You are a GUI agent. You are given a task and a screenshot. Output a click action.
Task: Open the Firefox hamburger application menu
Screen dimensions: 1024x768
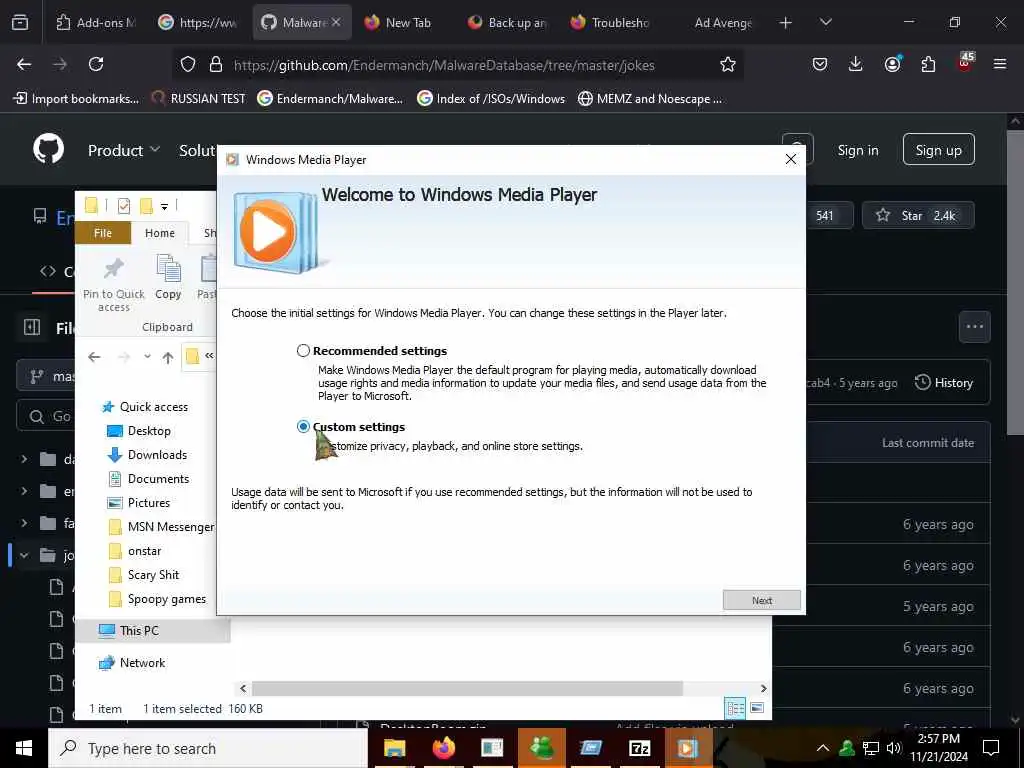[1000, 64]
